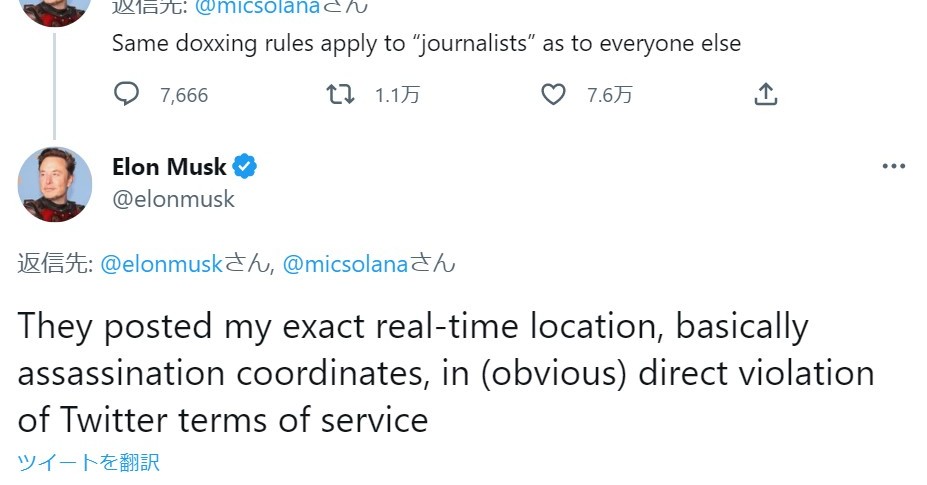Click the reply speech bubble icon
The image size is (927, 485).
(x=127, y=95)
